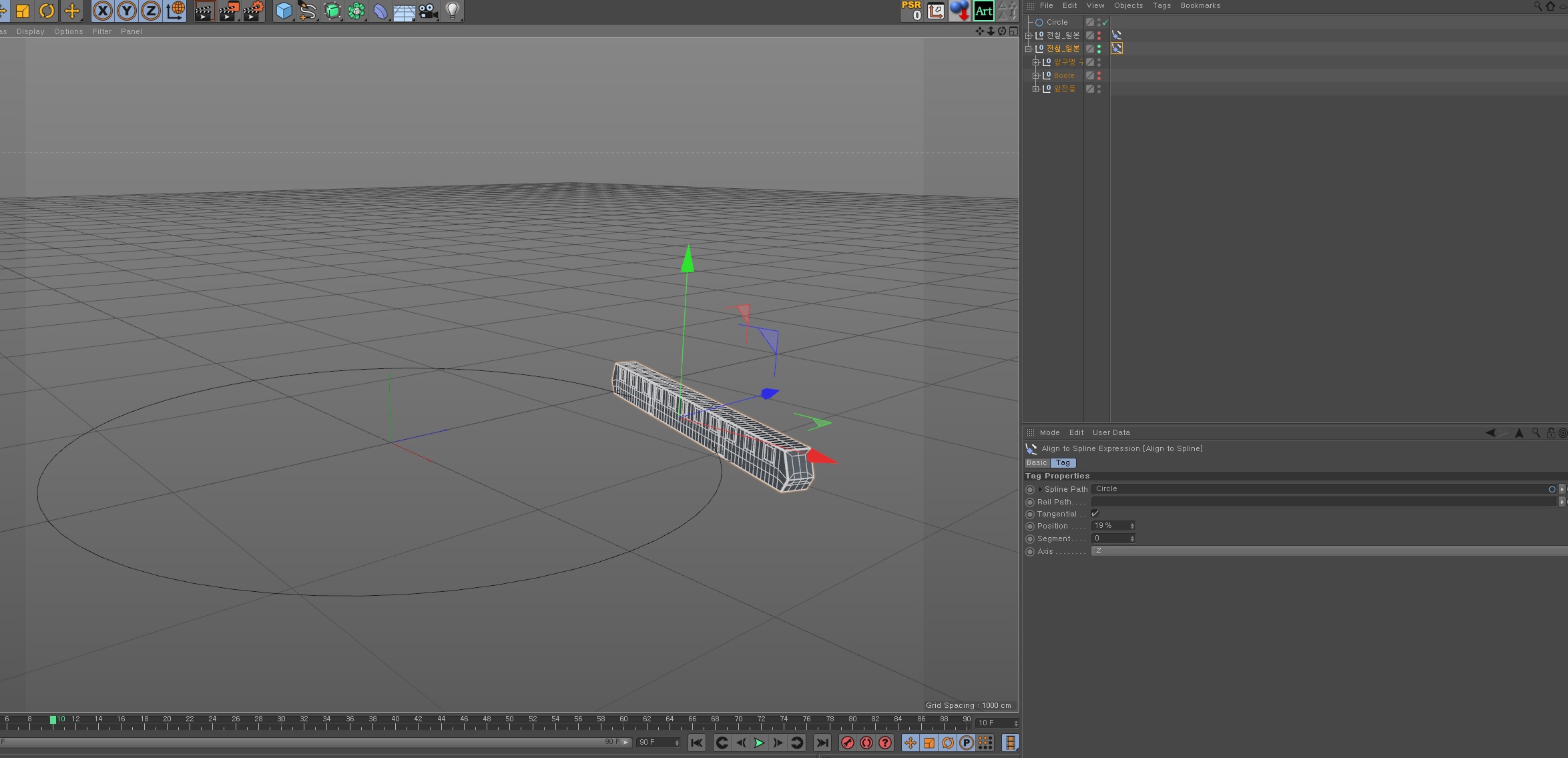Add a Camera object
Image resolution: width=1568 pixels, height=758 pixels.
pyautogui.click(x=429, y=11)
